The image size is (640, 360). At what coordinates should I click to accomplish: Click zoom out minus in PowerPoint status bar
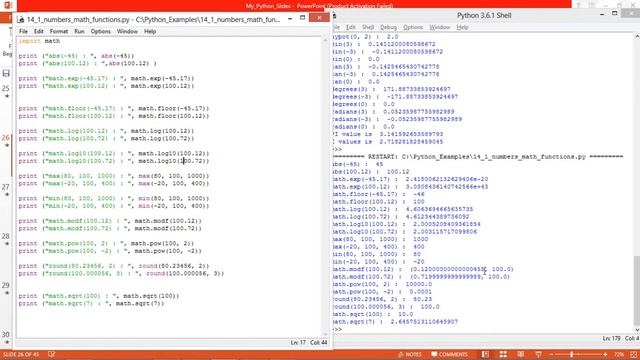551,354
